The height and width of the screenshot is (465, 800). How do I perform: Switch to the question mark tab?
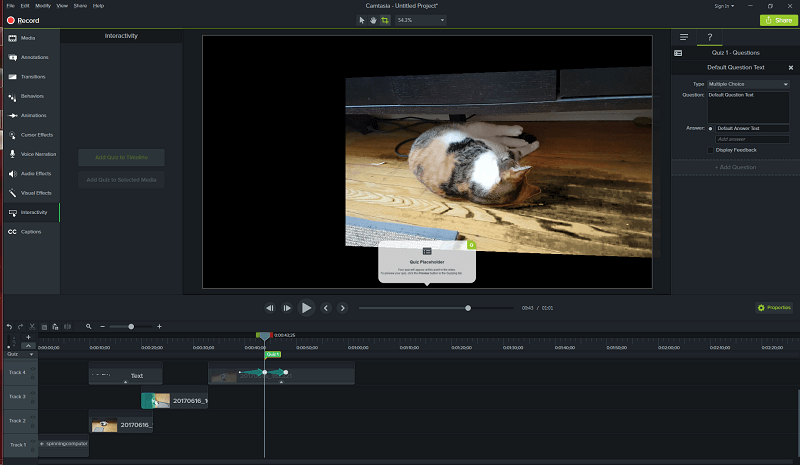coord(709,37)
